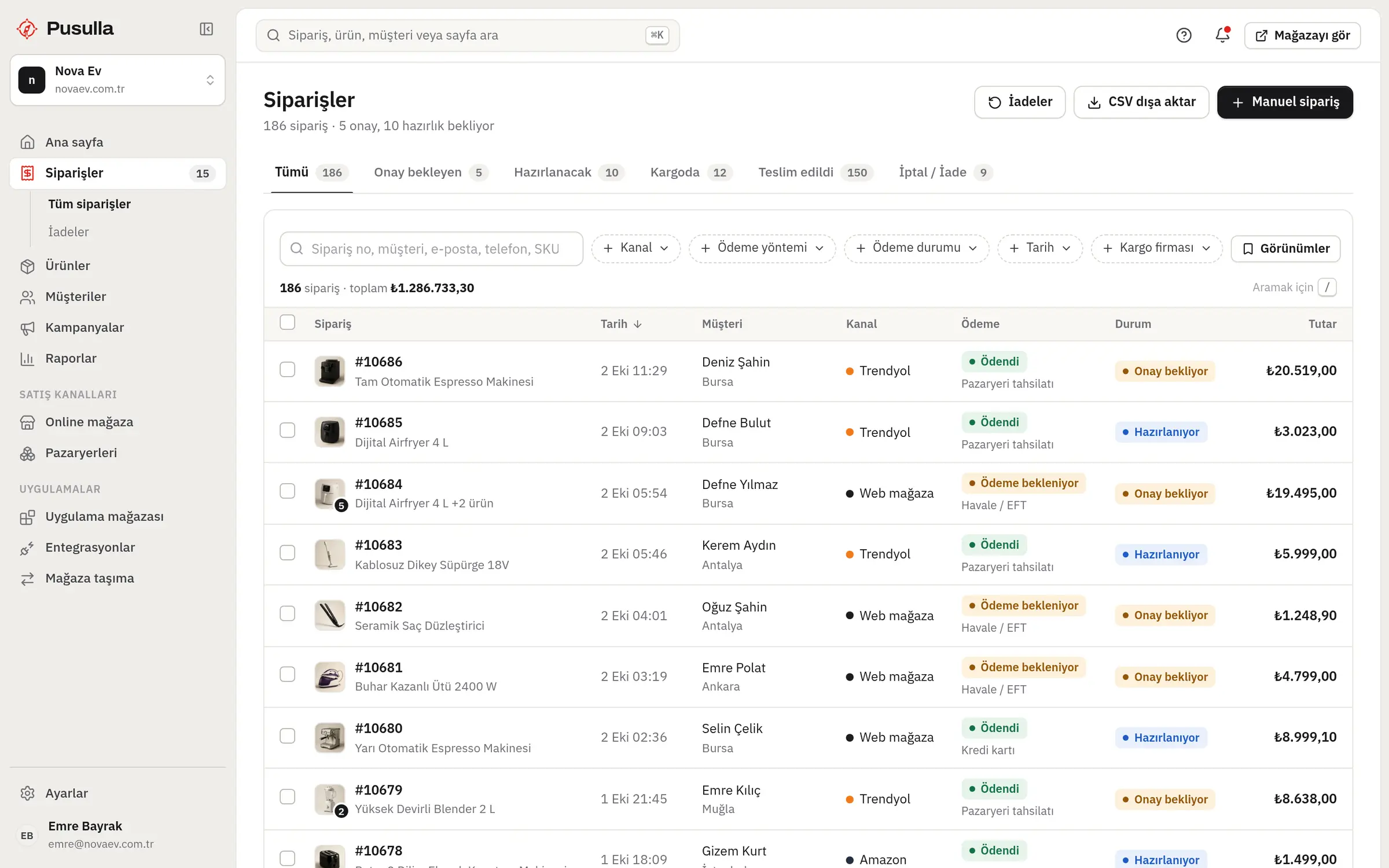Select checkbox for order #10684
This screenshot has height=868, width=1389.
click(287, 492)
